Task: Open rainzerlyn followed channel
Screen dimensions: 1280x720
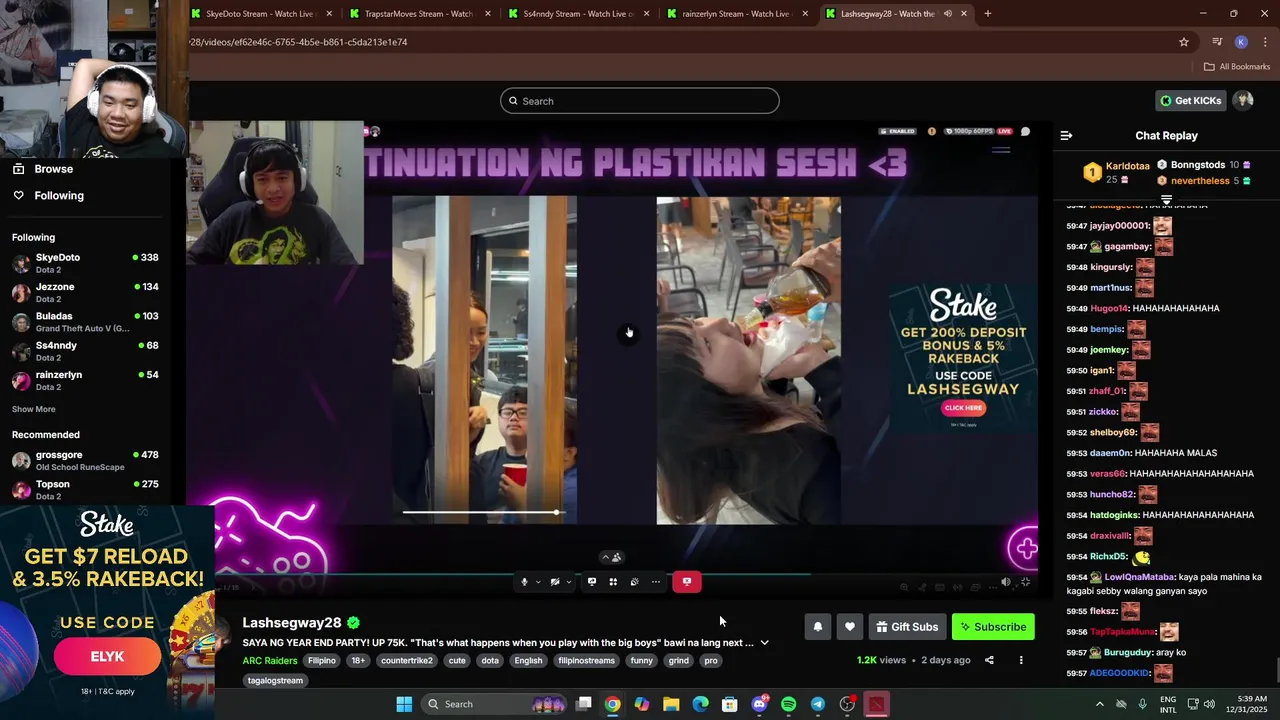Action: pos(85,380)
